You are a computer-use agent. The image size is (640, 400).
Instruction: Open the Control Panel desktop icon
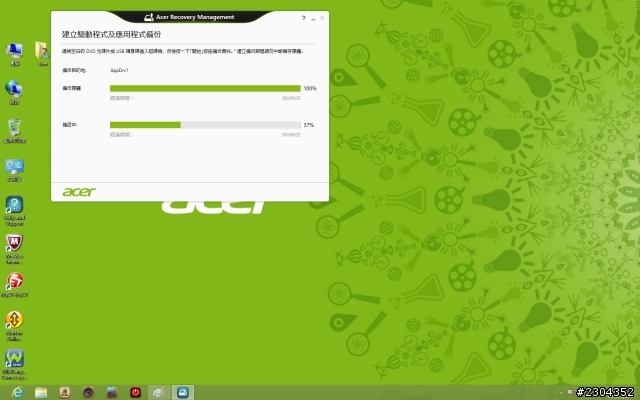click(x=14, y=166)
